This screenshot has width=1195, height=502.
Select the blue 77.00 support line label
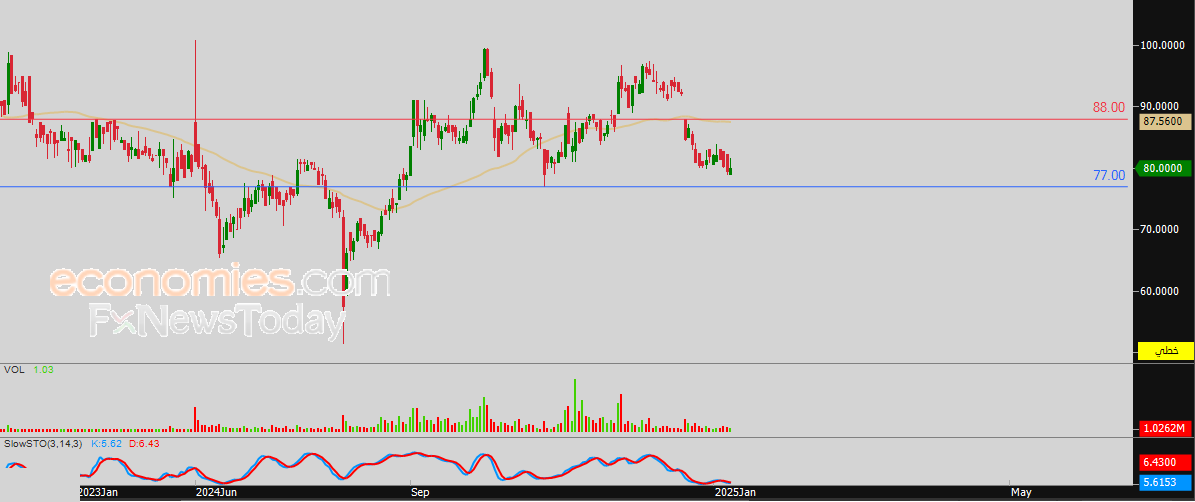[1109, 175]
